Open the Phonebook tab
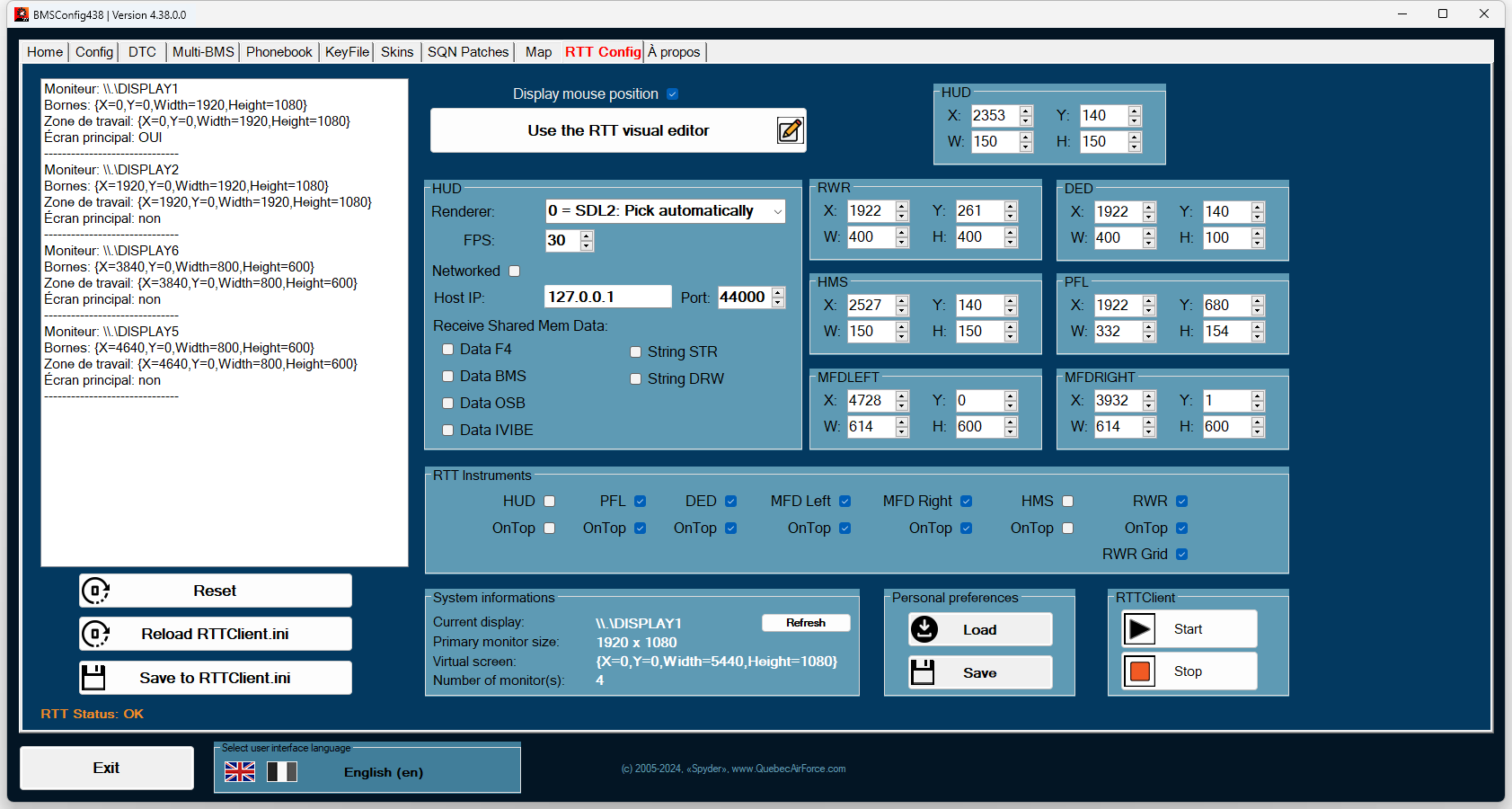The height and width of the screenshot is (809, 1512). tap(279, 52)
